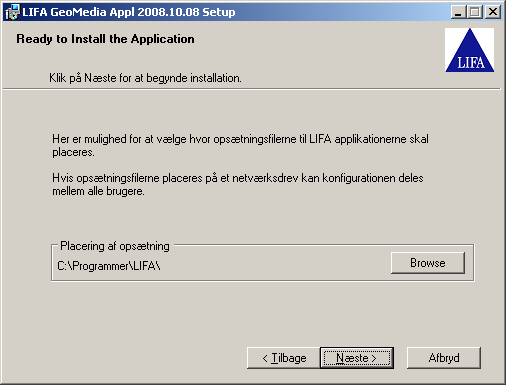This screenshot has width=506, height=385.
Task: Click the 'mellem alle brugere.' line
Action: (x=98, y=191)
